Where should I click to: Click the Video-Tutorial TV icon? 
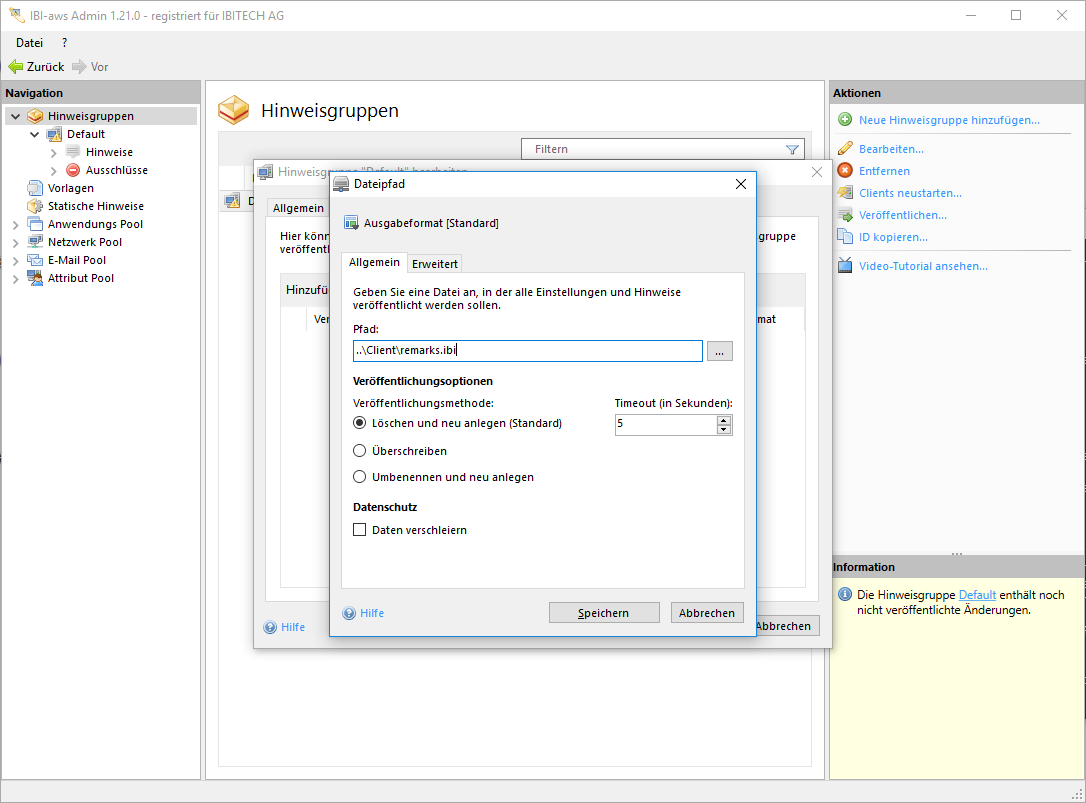click(x=845, y=266)
